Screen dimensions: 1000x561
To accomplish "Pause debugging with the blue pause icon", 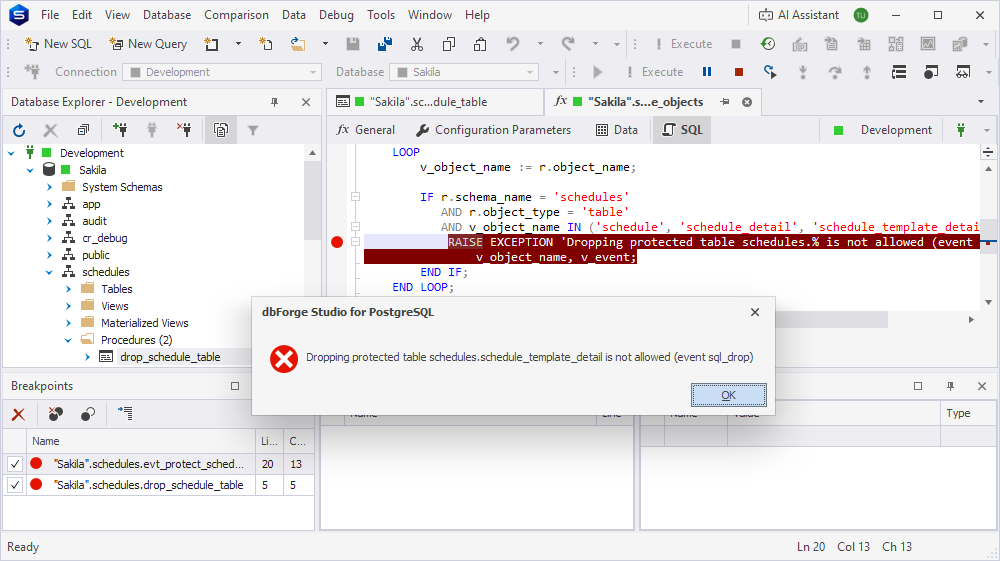I will click(707, 72).
